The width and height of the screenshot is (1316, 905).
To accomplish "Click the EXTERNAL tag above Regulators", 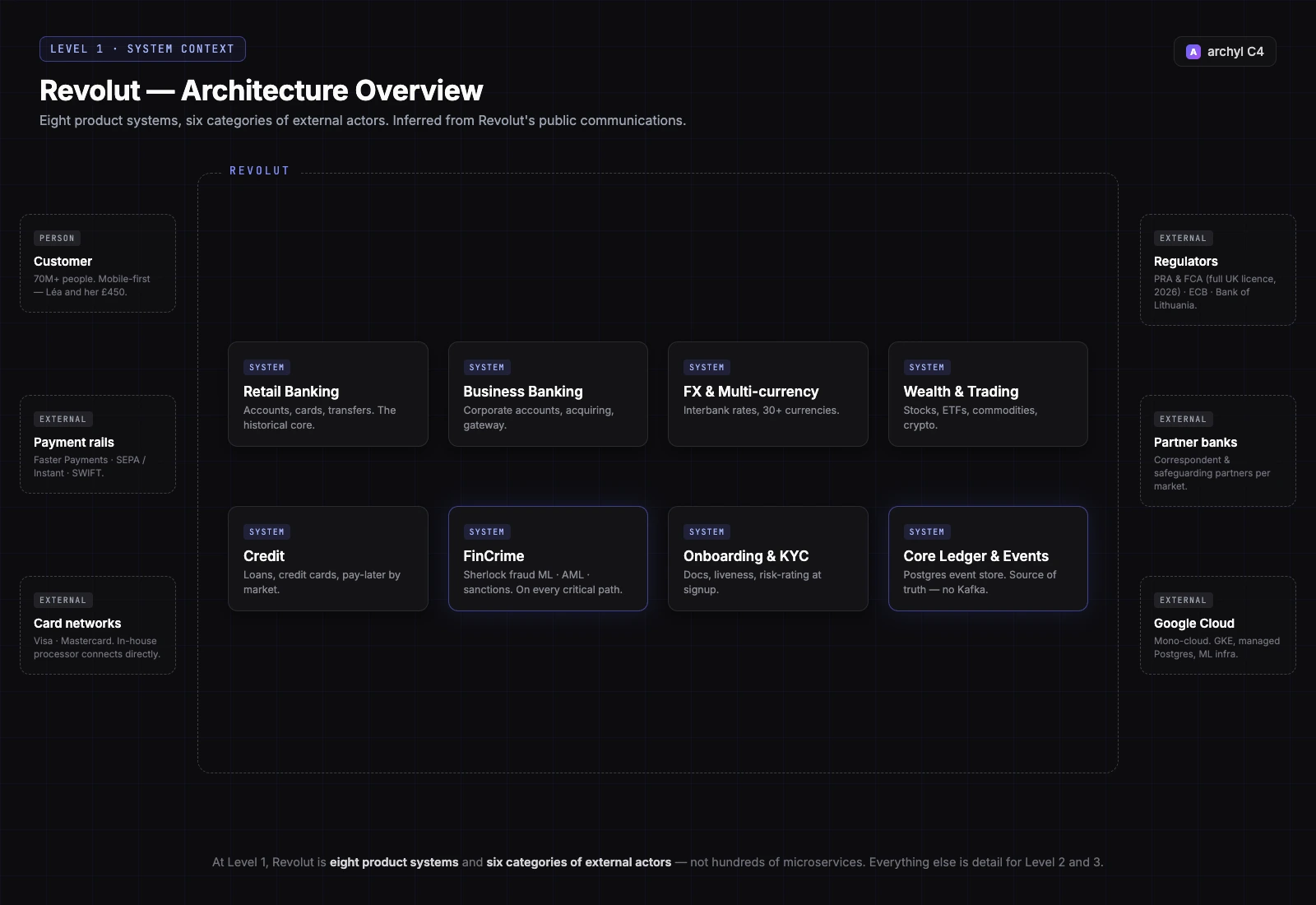I will 1184,239.
